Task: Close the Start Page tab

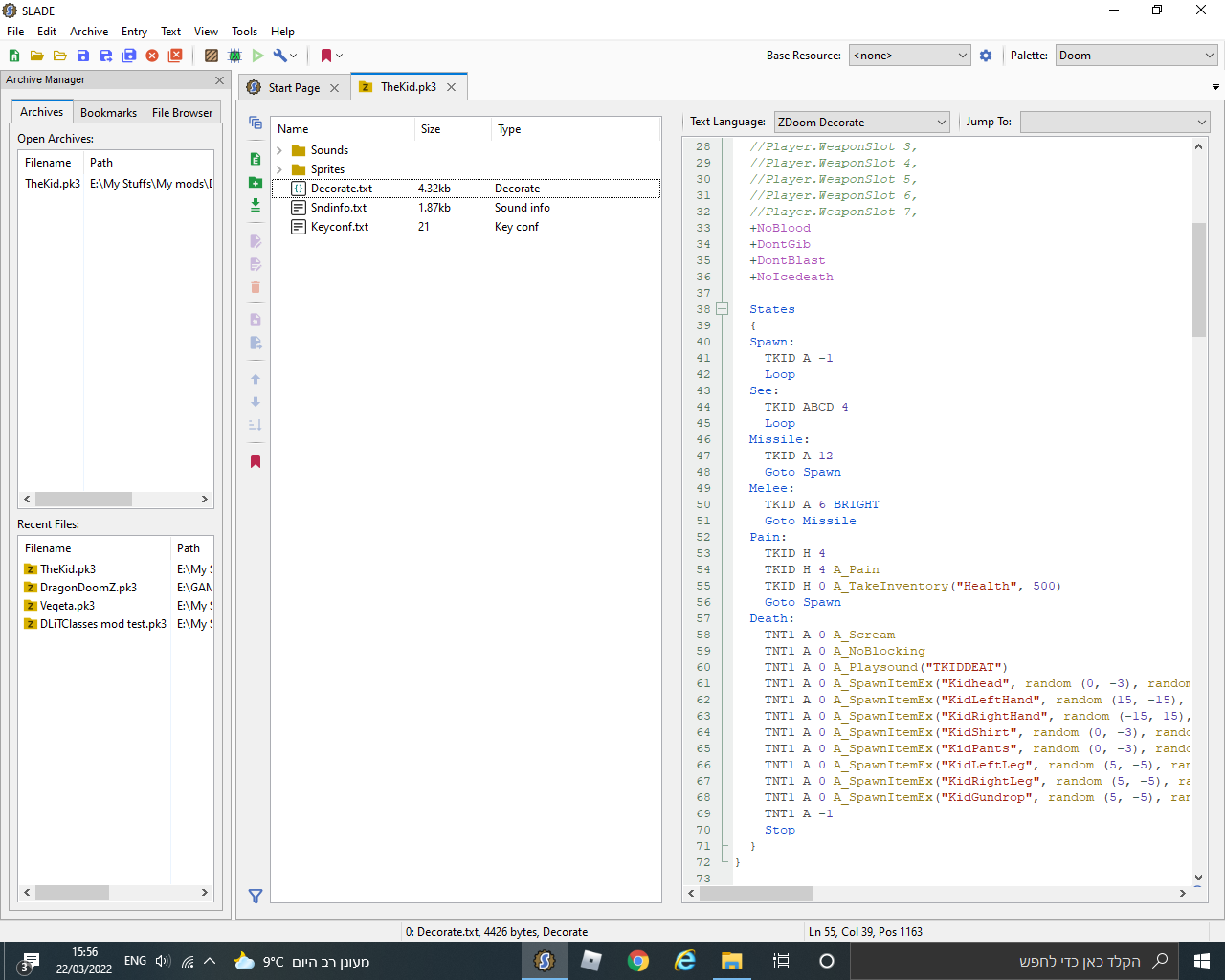Action: 334,88
